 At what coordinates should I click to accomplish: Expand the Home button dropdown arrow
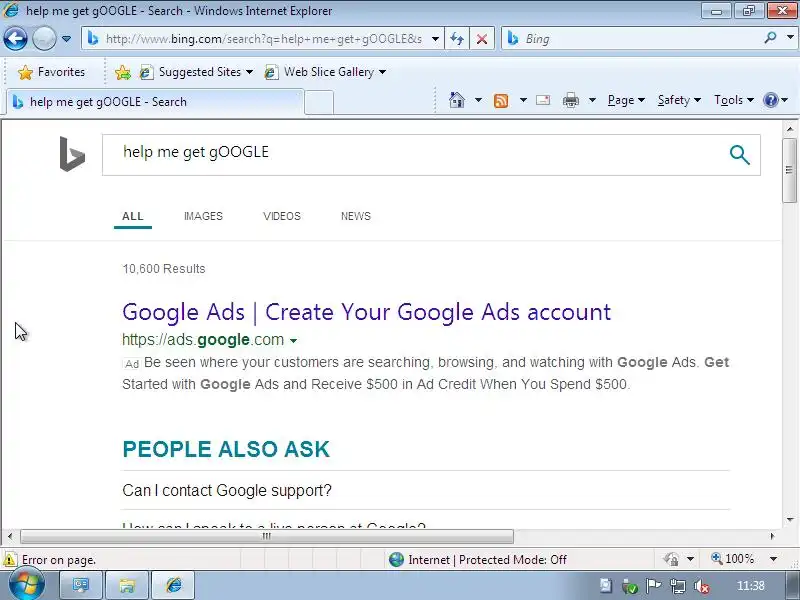[x=478, y=100]
